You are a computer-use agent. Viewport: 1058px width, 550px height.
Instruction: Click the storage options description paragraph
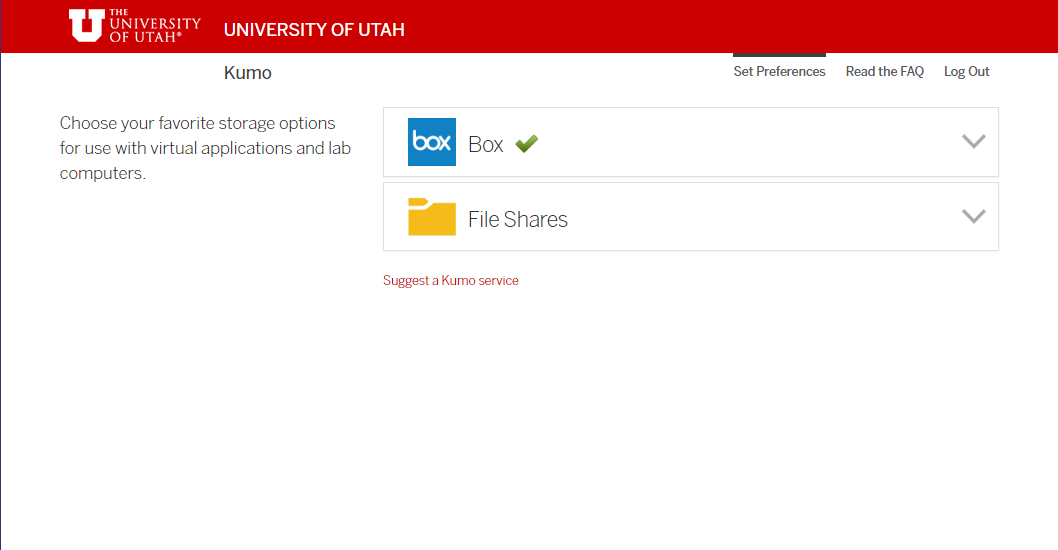pos(205,148)
